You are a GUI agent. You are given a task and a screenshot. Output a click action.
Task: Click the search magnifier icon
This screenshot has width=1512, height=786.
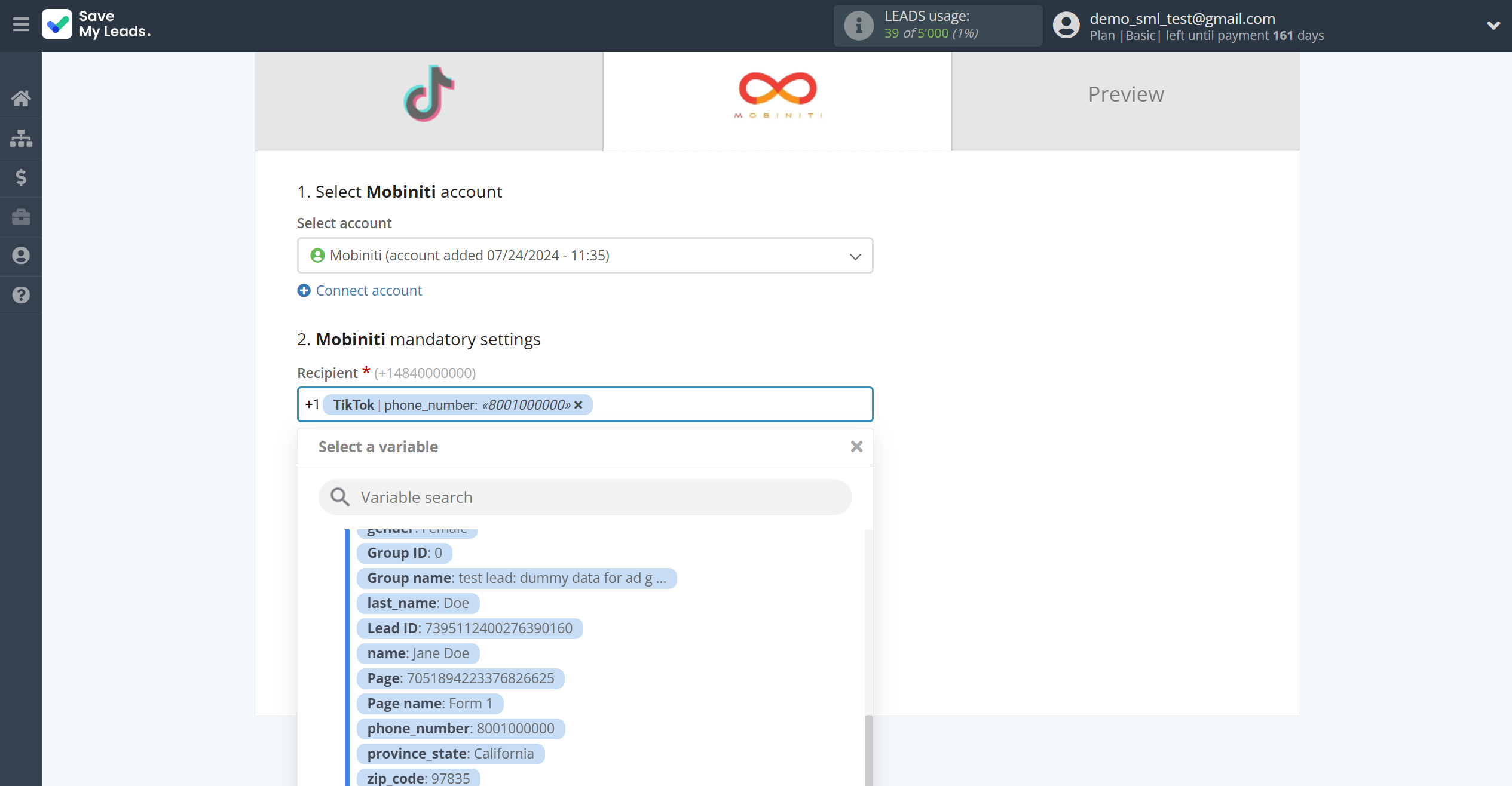coord(340,497)
